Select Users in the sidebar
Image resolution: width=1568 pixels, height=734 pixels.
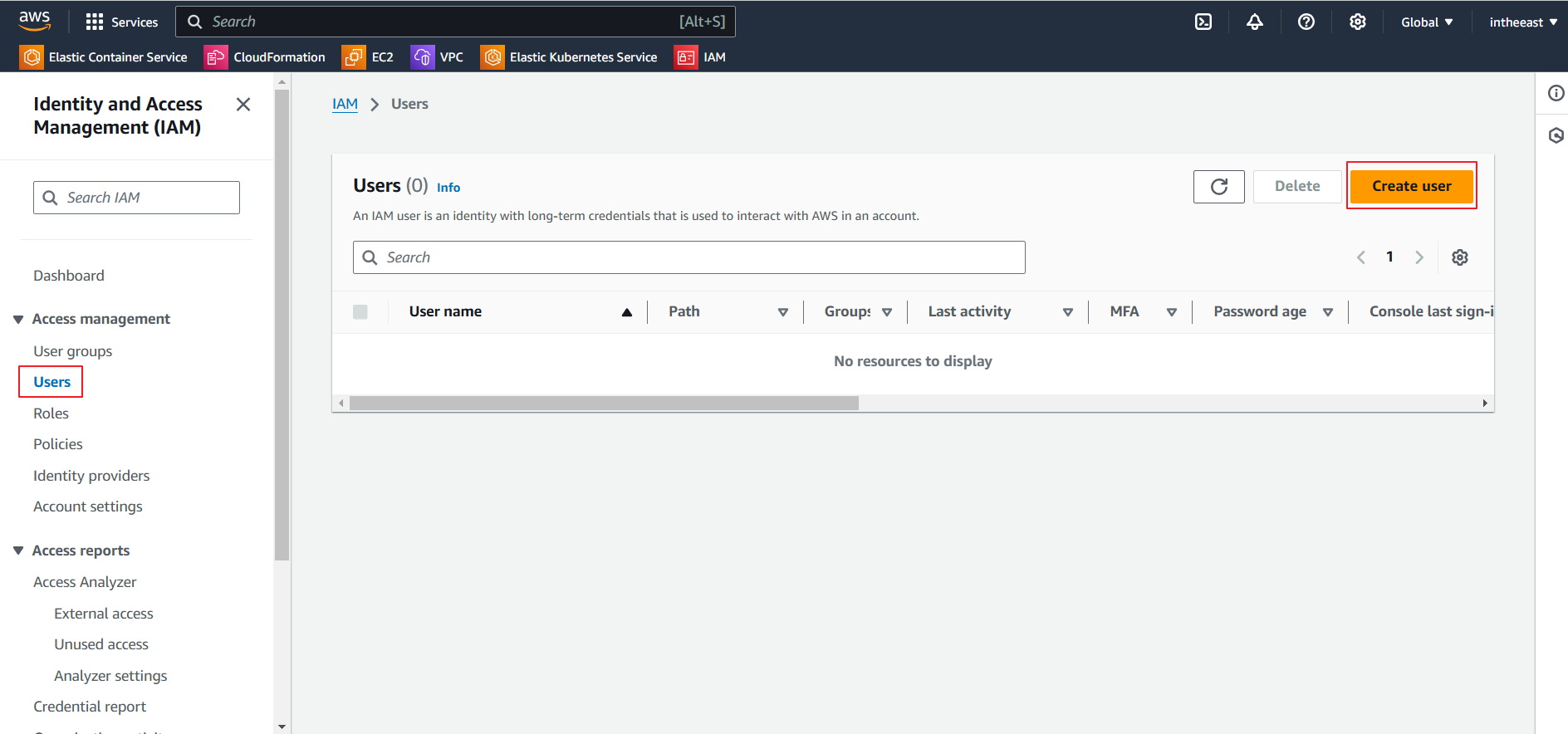(x=51, y=382)
